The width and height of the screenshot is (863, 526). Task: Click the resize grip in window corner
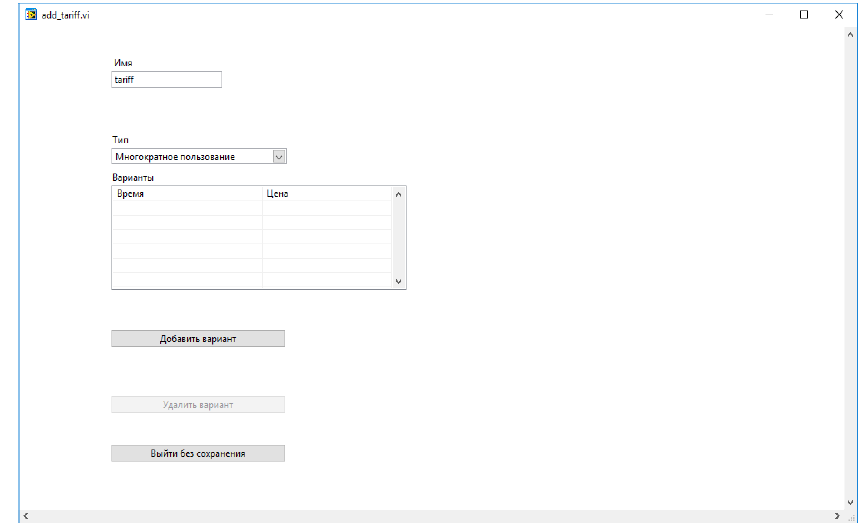(852, 517)
